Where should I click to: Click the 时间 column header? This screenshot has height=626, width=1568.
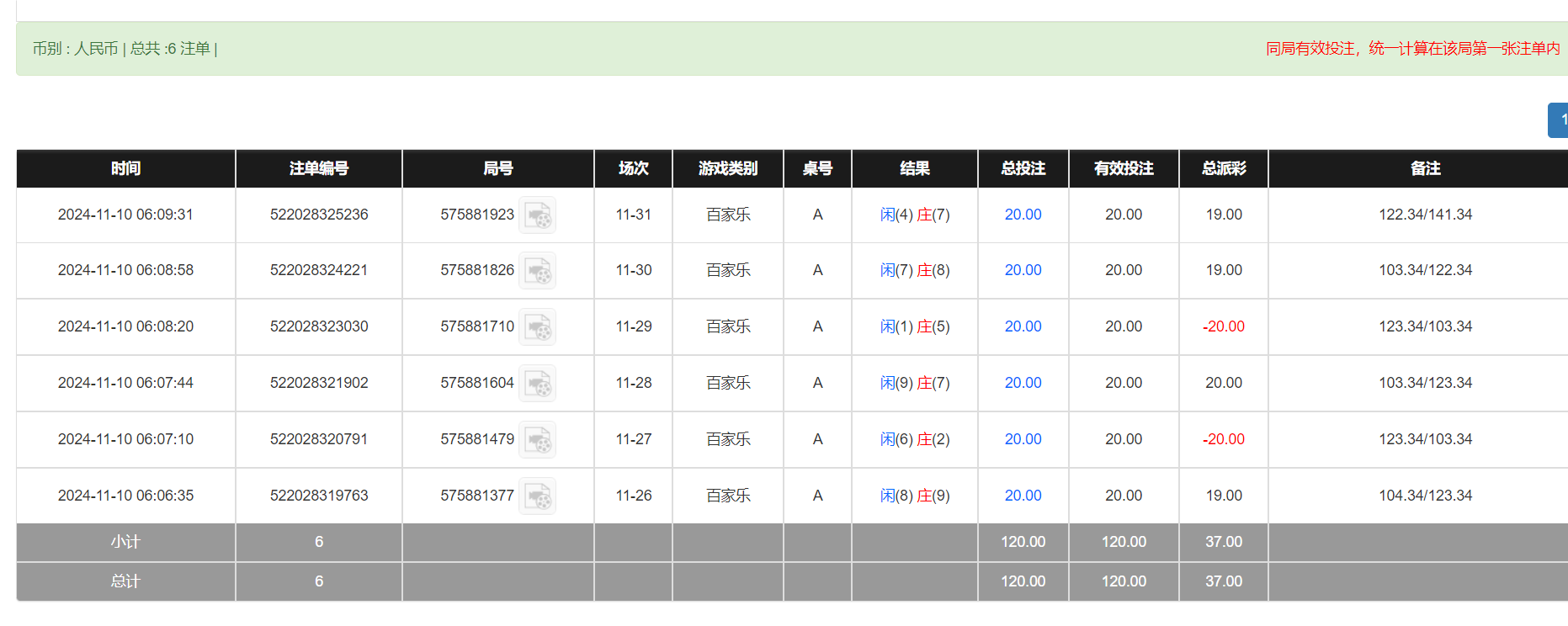pyautogui.click(x=125, y=168)
